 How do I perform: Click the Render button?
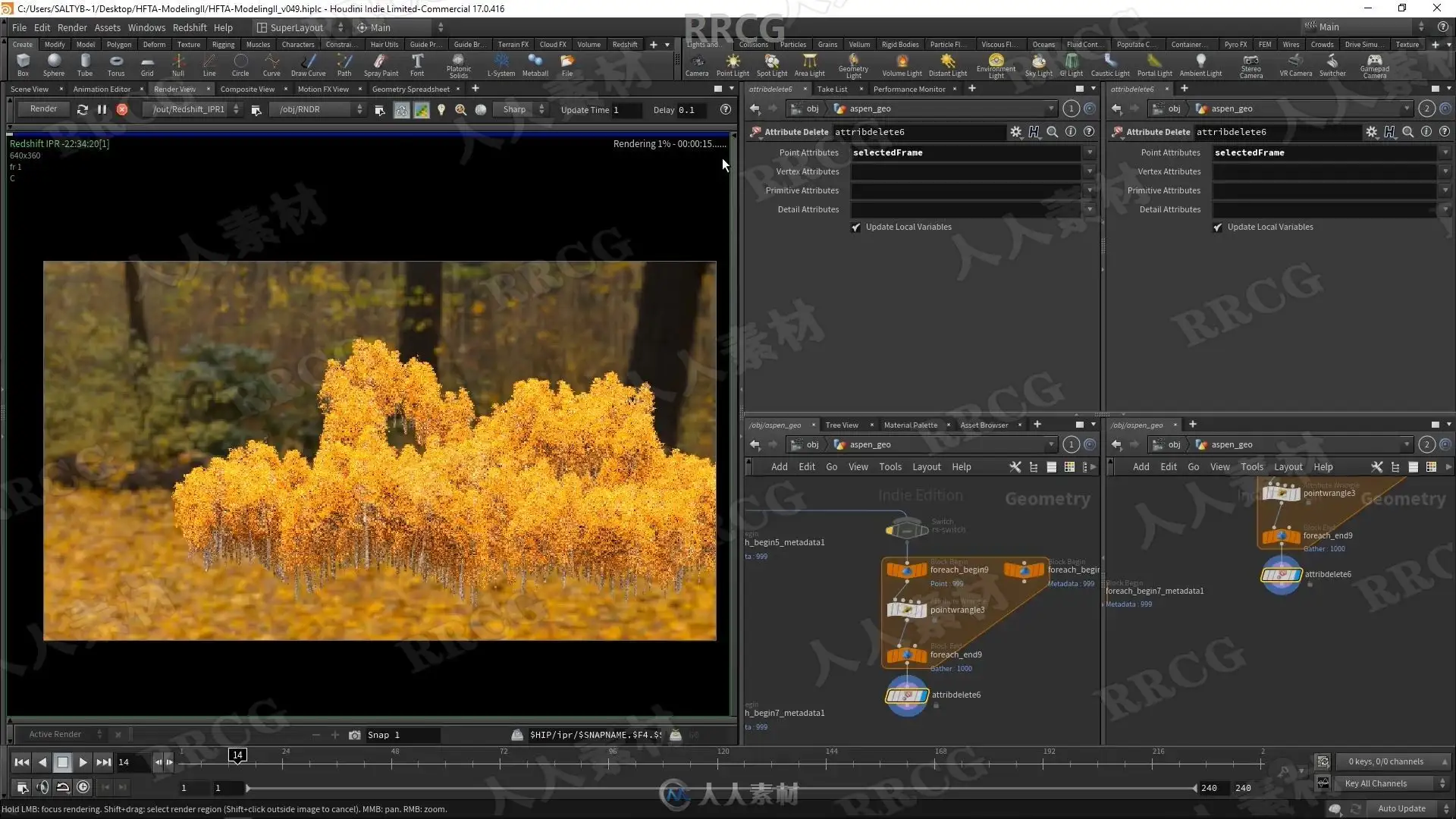[43, 109]
